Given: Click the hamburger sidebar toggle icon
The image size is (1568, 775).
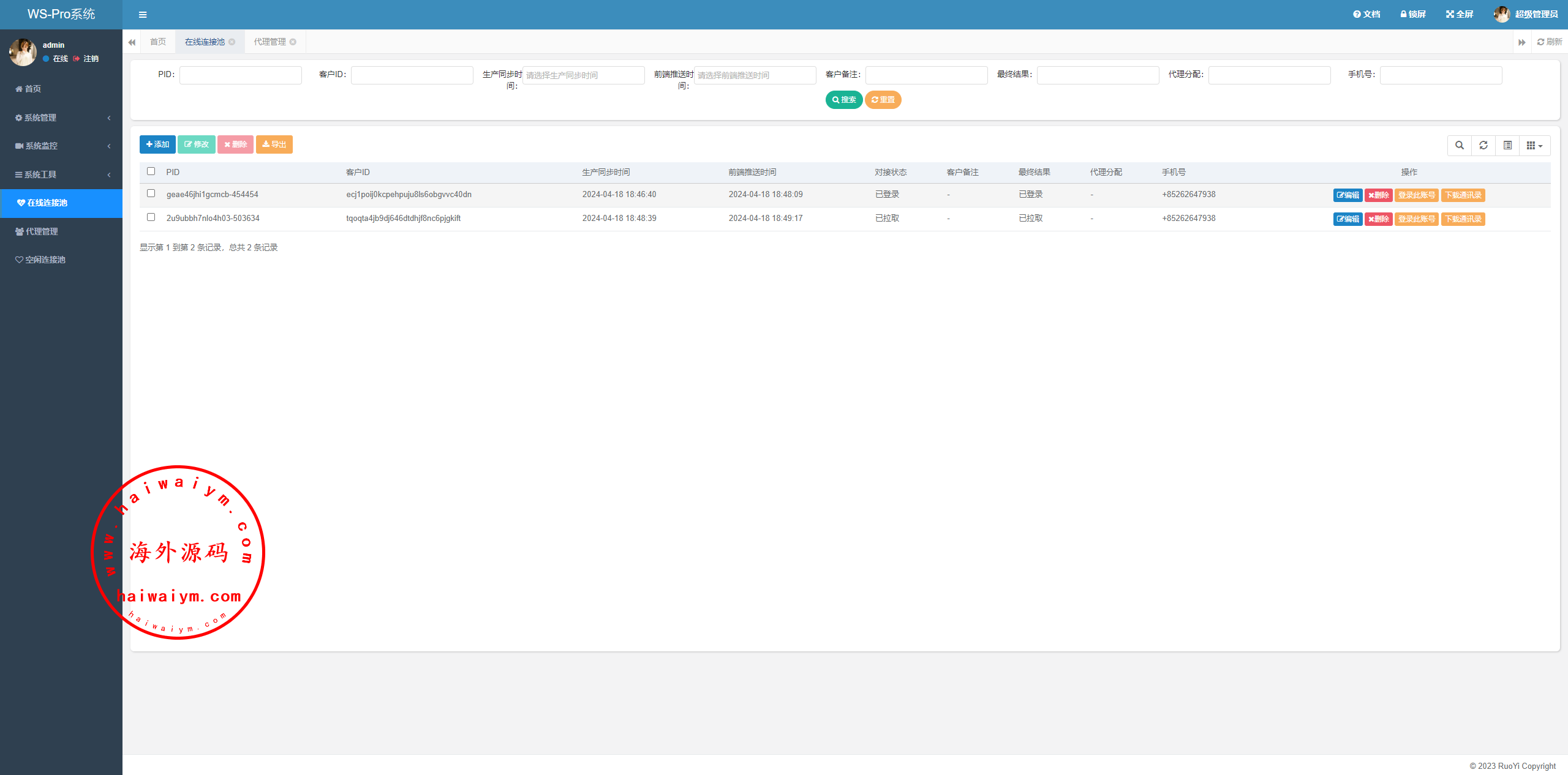Looking at the screenshot, I should (x=143, y=15).
